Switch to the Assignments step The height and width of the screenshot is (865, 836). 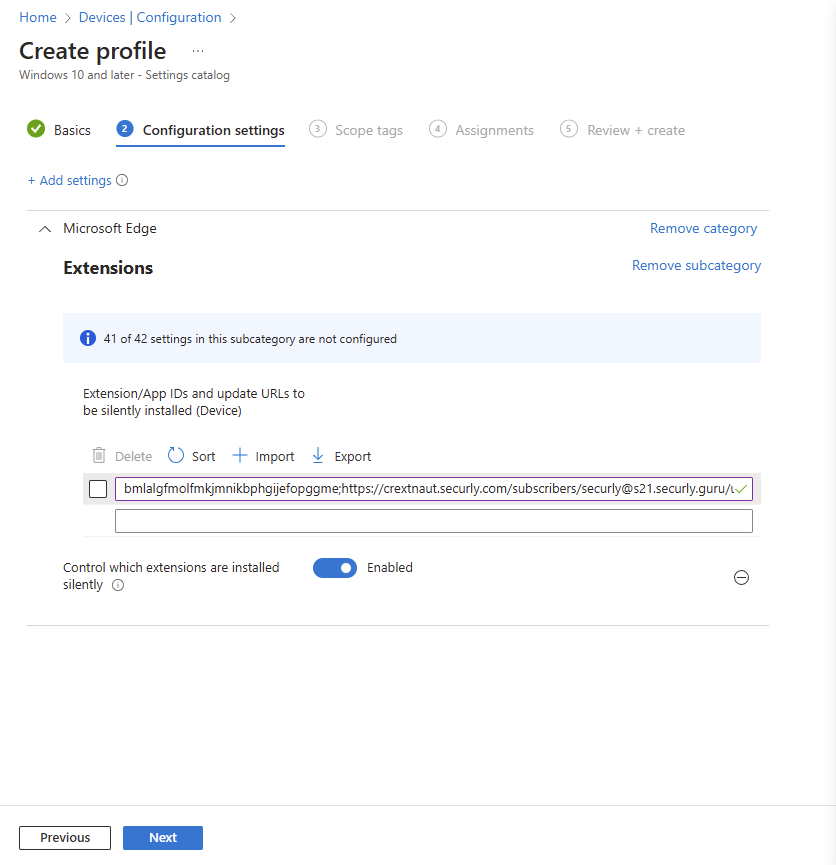coord(481,130)
